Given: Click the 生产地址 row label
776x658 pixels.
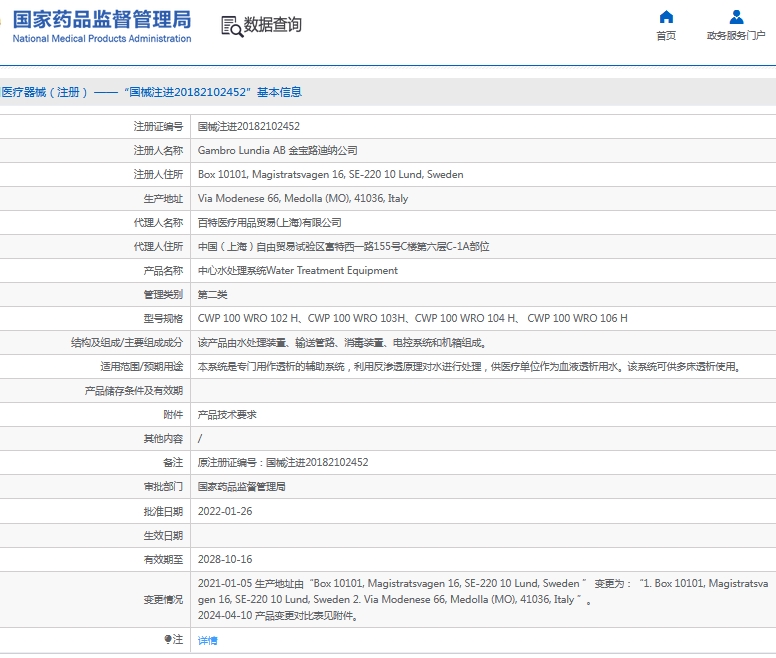Looking at the screenshot, I should (163, 199).
